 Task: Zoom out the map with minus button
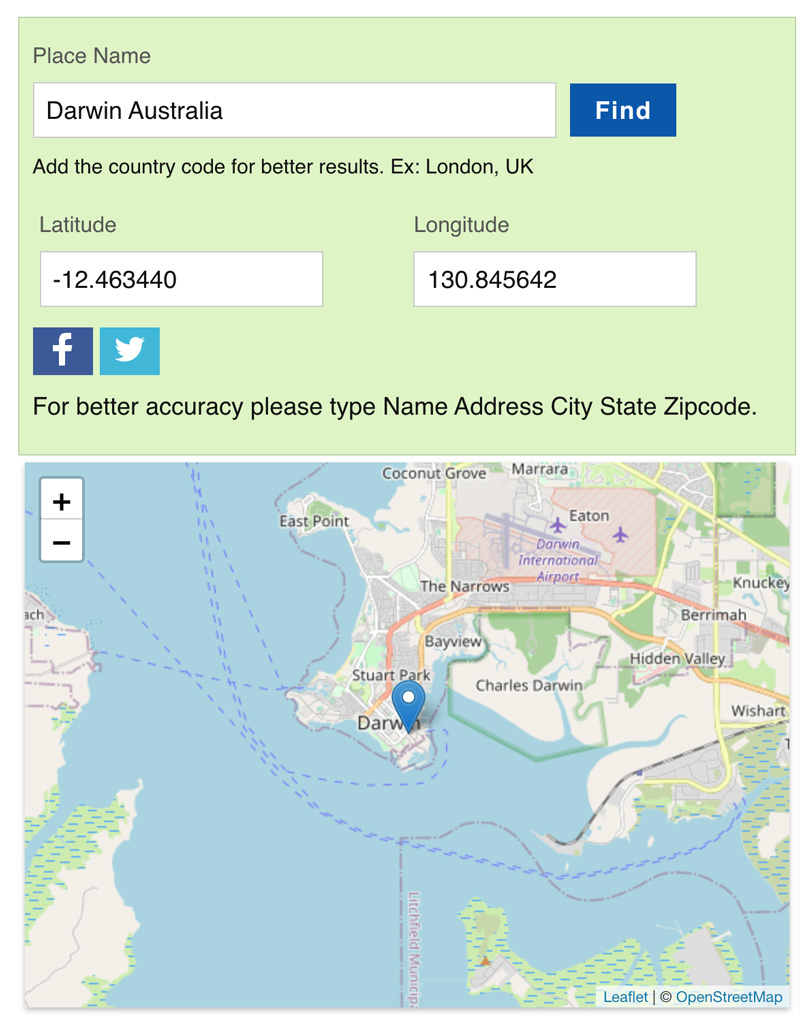(x=62, y=541)
